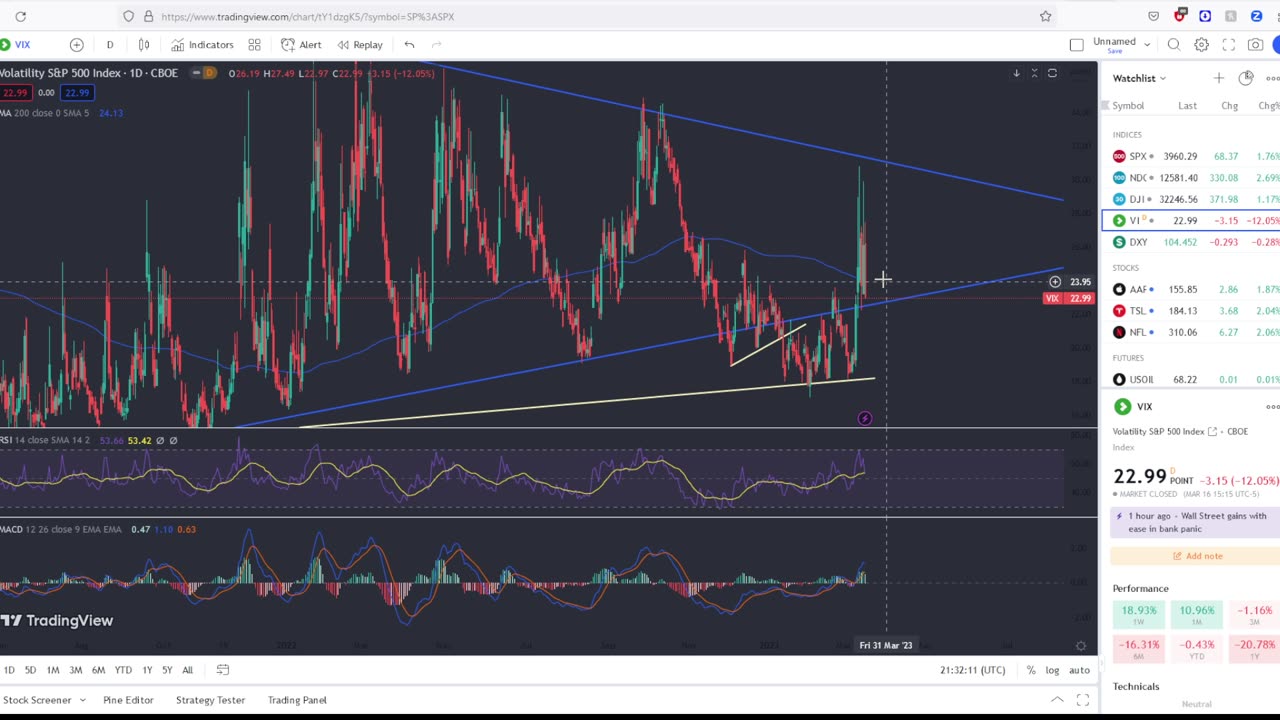Open the go-to-date calendar icon
Image resolution: width=1280 pixels, height=720 pixels.
coord(223,670)
